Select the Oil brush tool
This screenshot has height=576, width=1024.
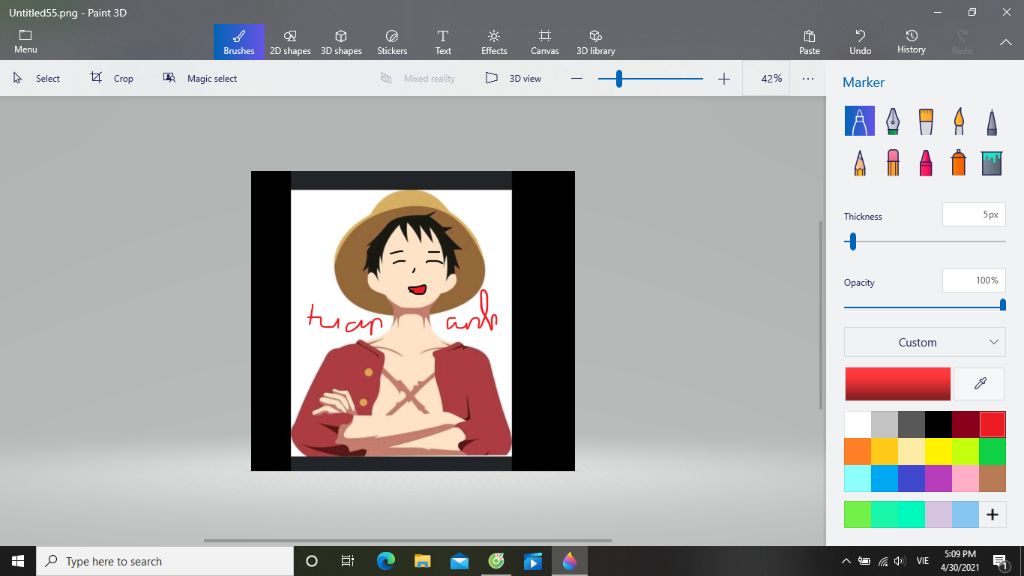coord(925,121)
